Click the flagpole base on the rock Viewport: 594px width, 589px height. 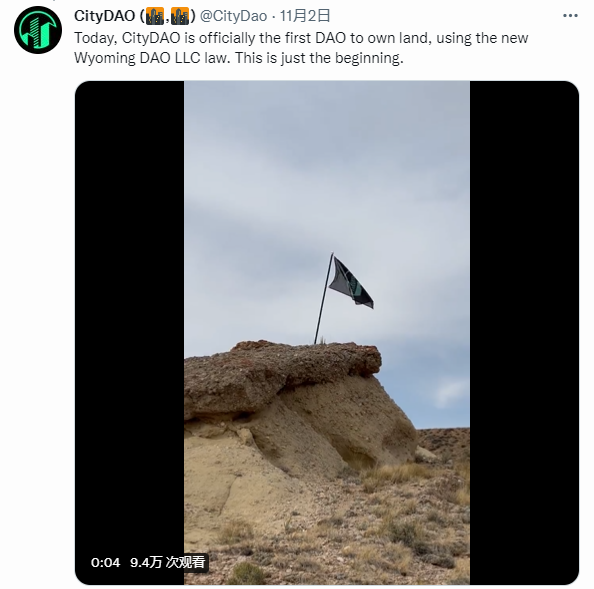pyautogui.click(x=316, y=342)
